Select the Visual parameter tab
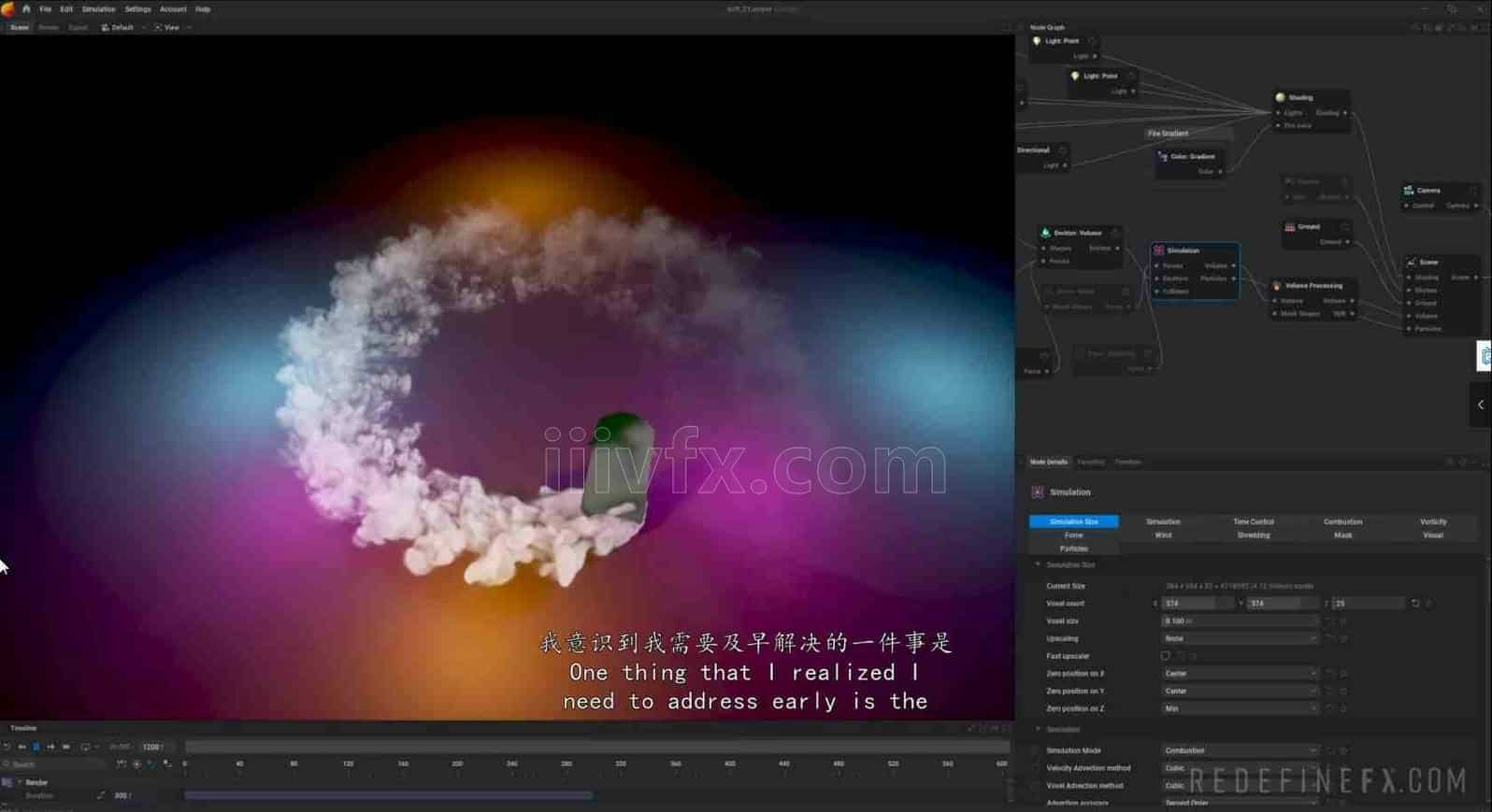The image size is (1492, 812). tap(1433, 535)
